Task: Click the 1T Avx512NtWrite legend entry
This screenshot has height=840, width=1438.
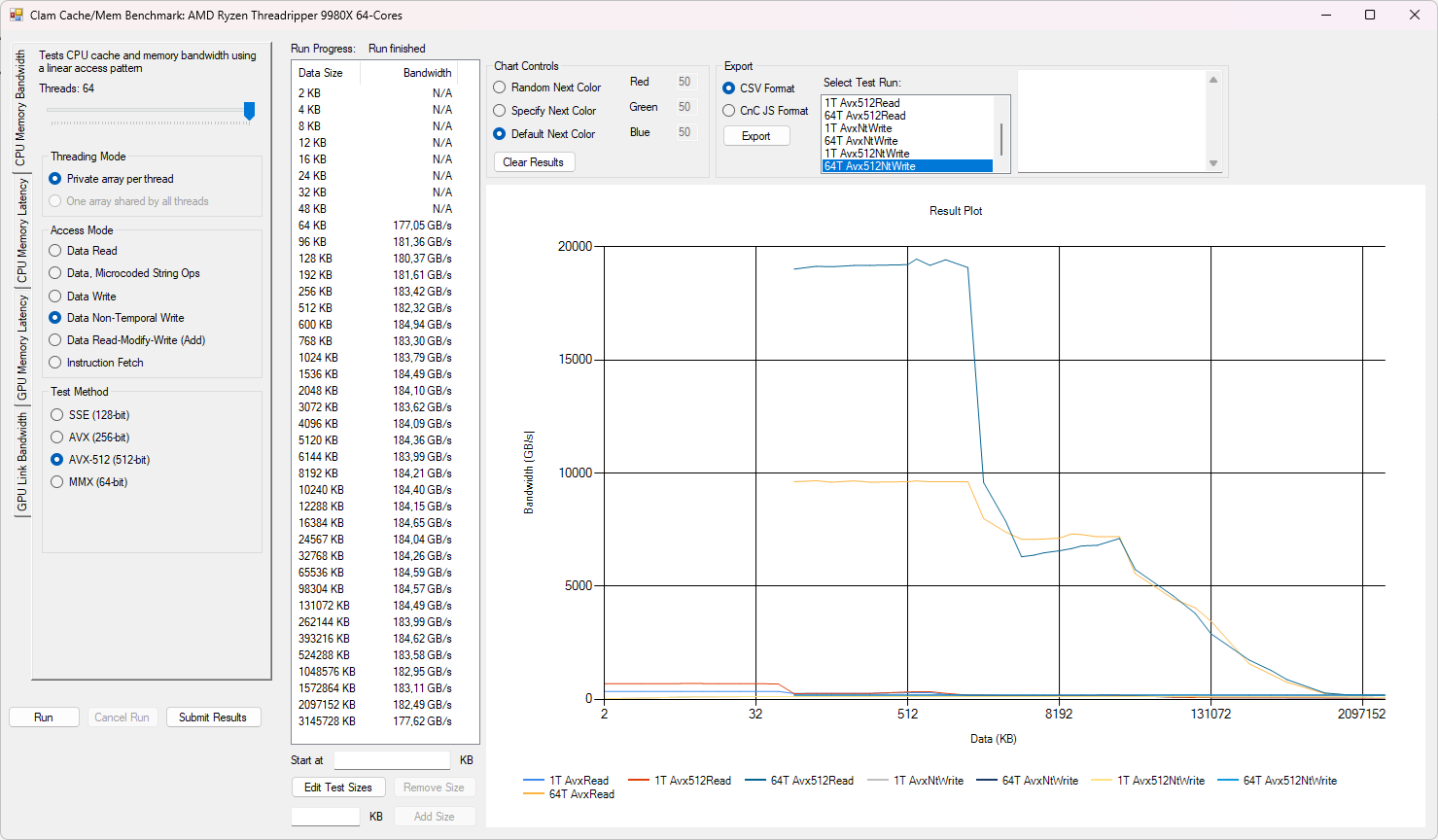Action: (1148, 781)
